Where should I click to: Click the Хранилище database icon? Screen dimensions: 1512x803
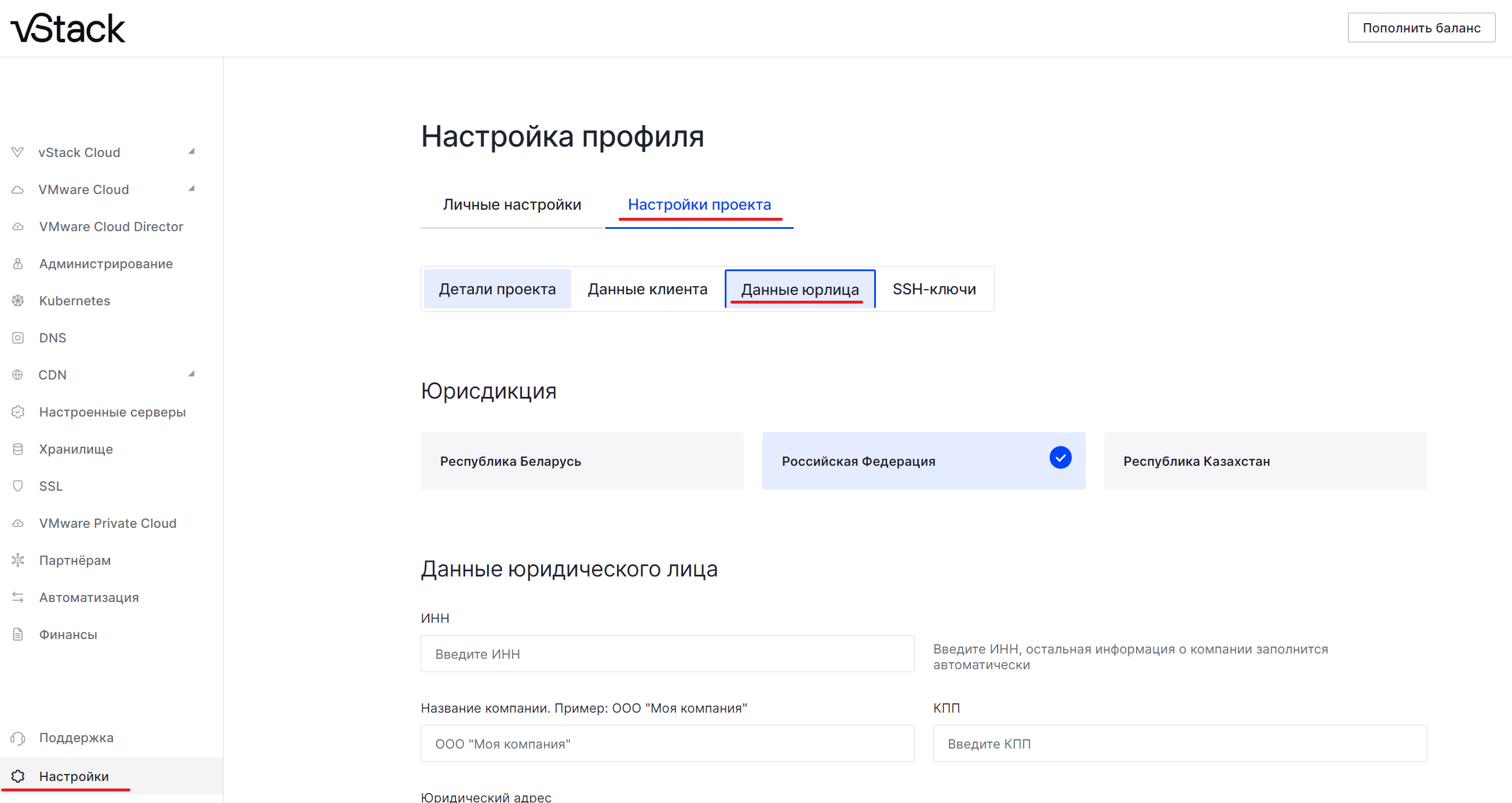(17, 449)
